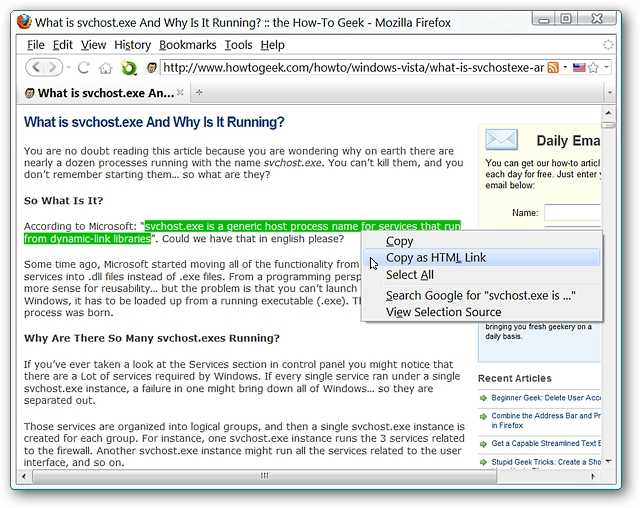Go to the Home page icon

[105, 68]
